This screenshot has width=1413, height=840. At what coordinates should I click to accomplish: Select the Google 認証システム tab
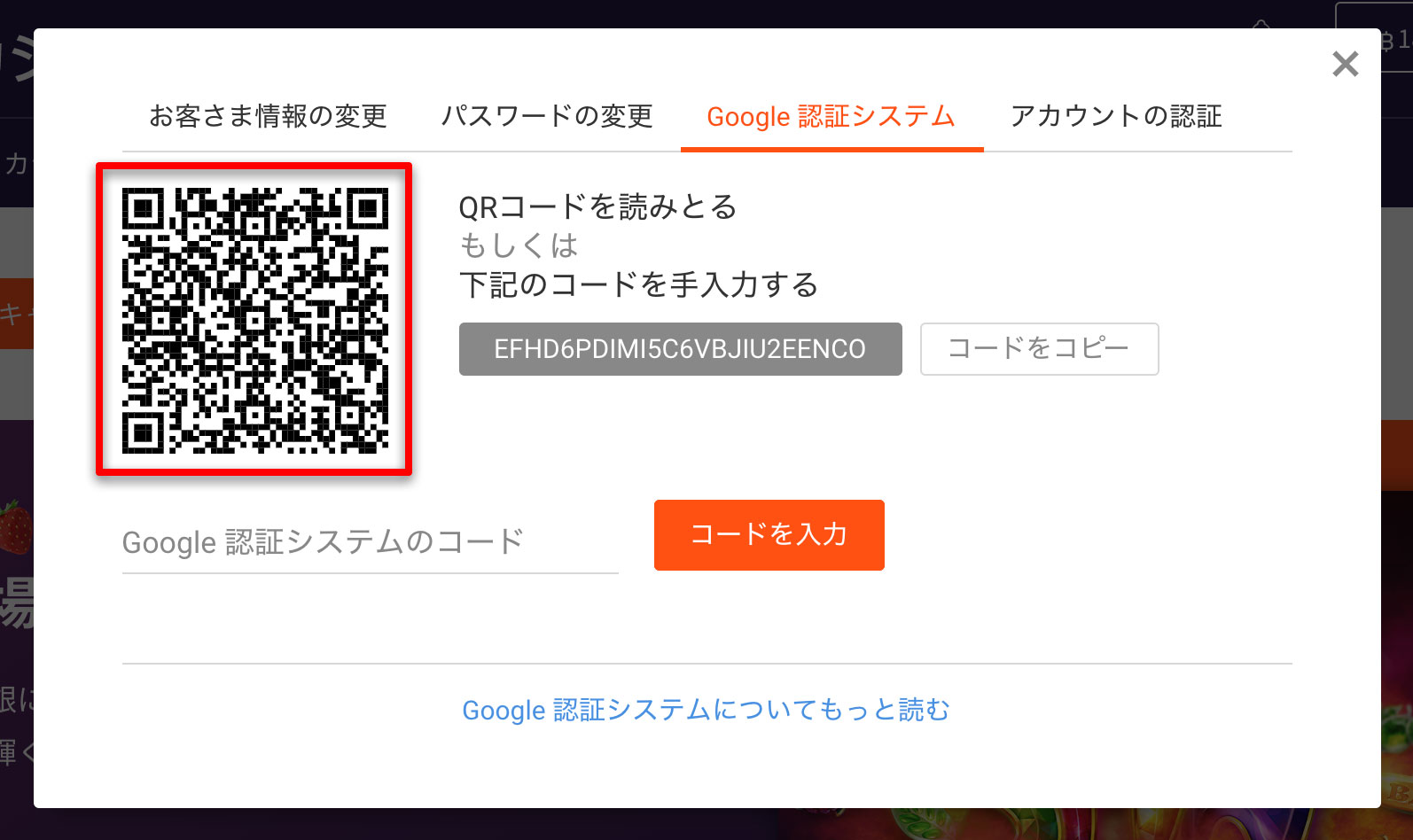coord(831,116)
